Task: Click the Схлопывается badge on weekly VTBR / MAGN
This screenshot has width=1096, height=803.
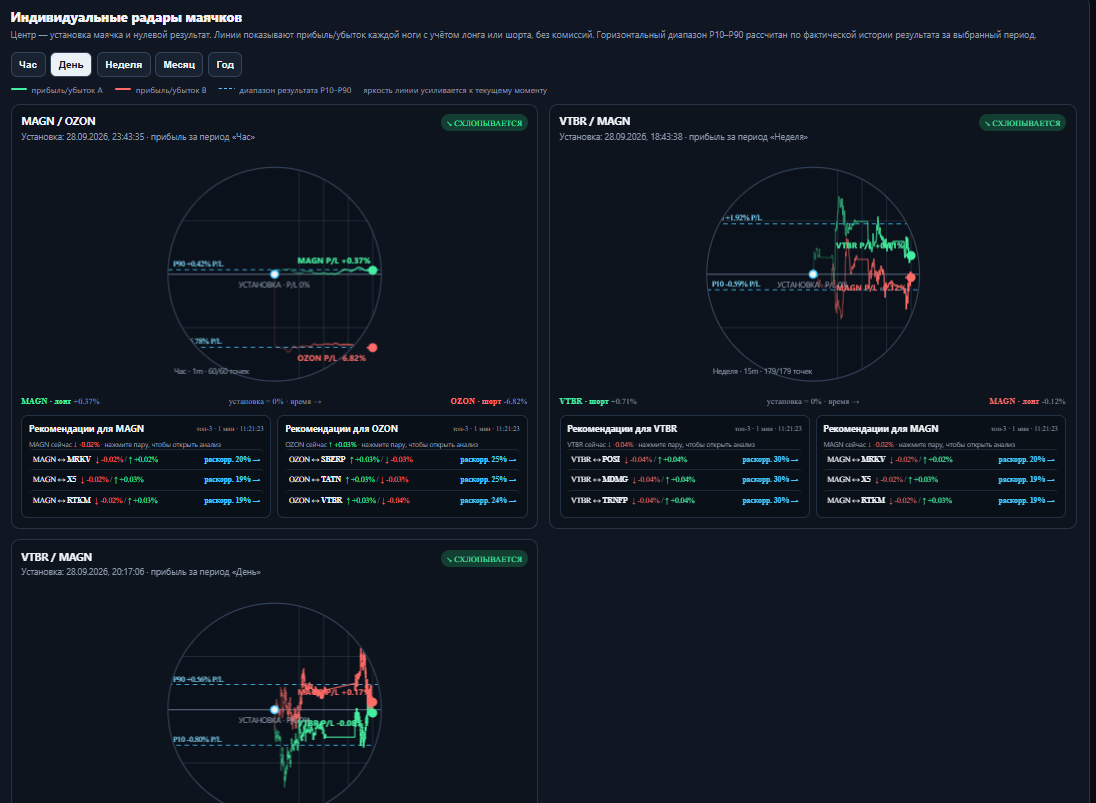Action: 1023,123
